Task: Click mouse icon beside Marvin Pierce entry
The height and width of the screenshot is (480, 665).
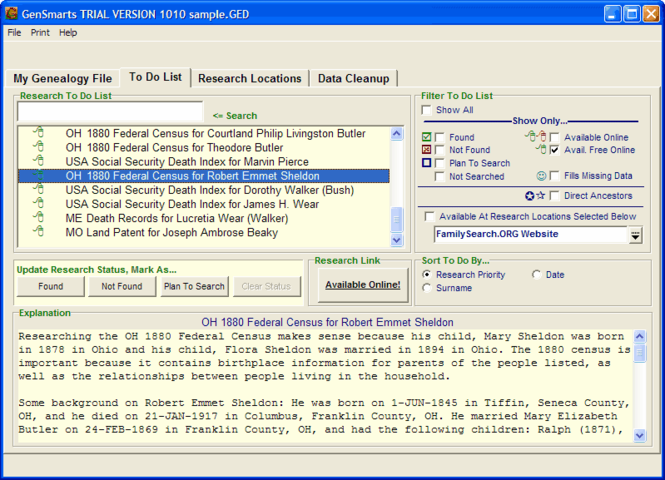Action: coord(39,161)
